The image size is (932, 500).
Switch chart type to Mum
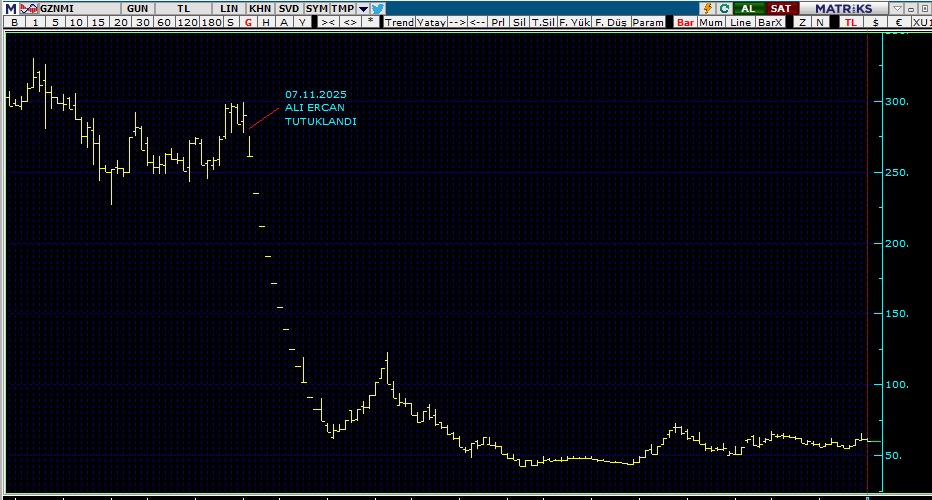pos(712,22)
